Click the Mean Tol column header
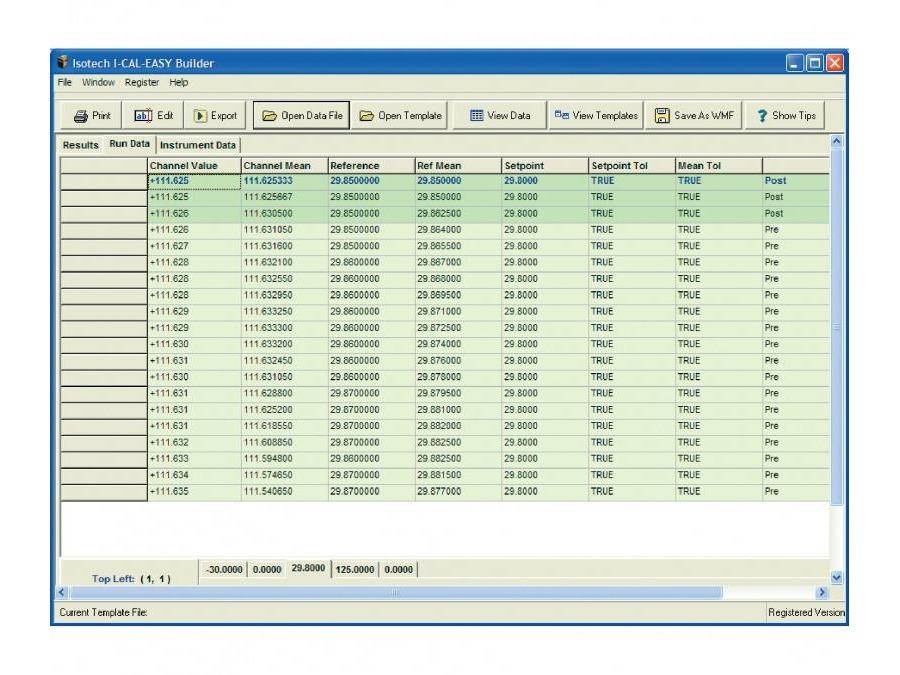Image resolution: width=900 pixels, height=675 pixels. pos(719,165)
